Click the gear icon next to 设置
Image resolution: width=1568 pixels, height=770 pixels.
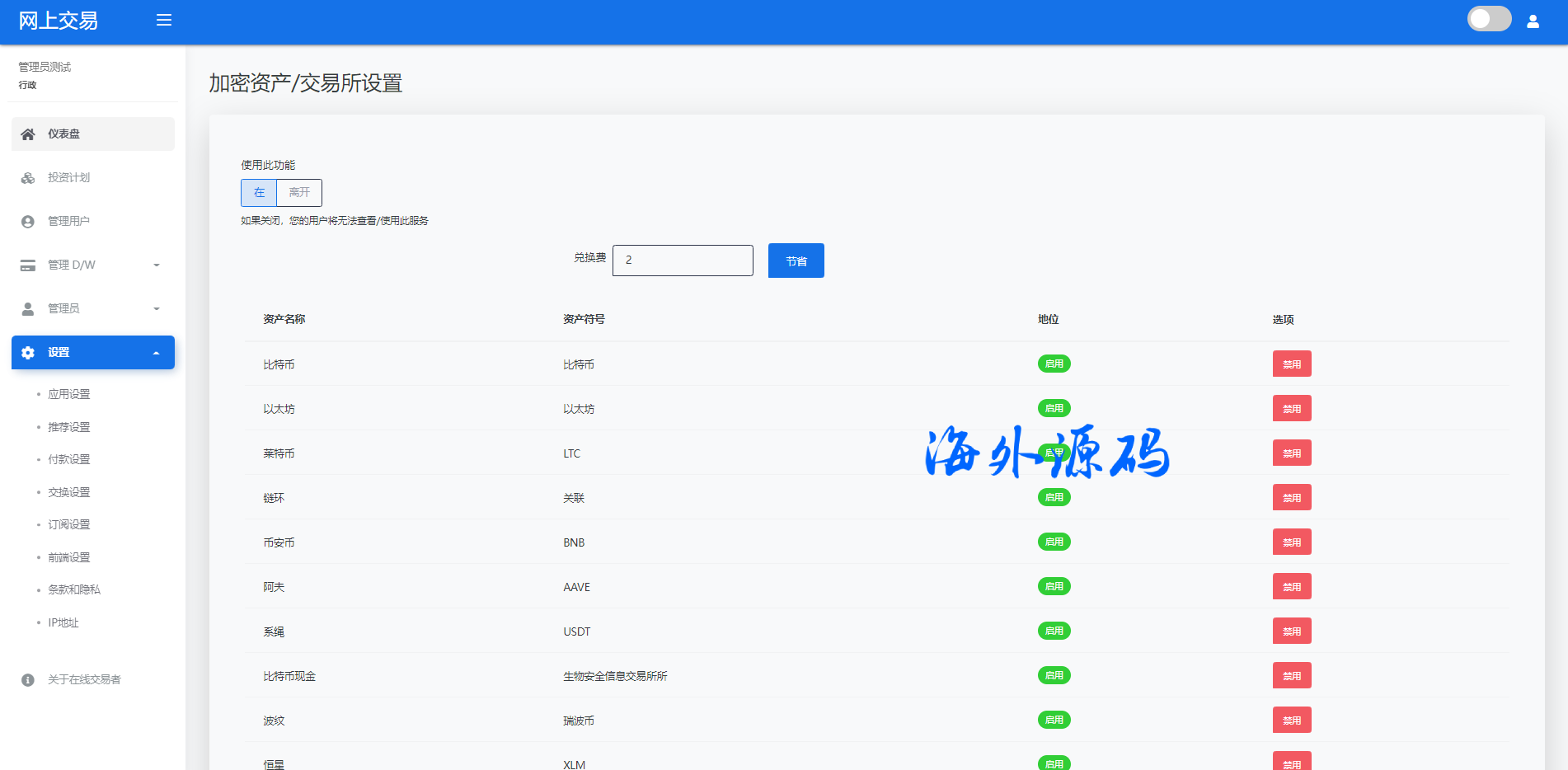pyautogui.click(x=28, y=353)
